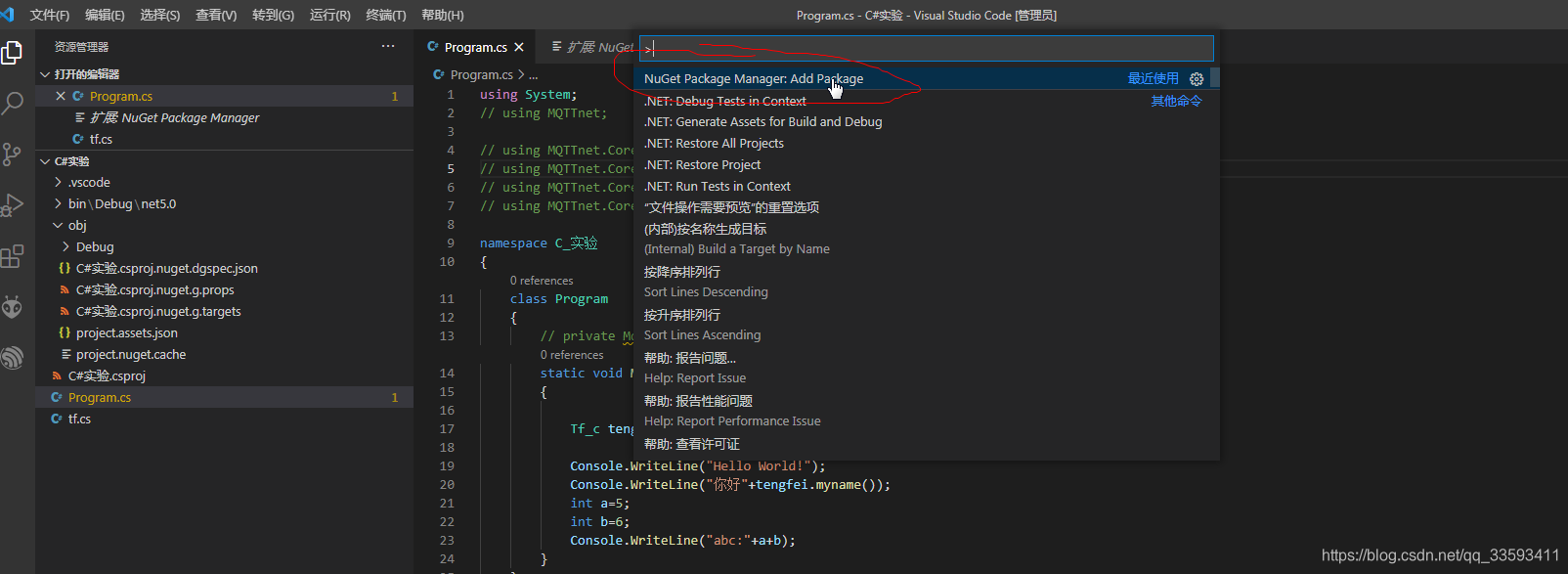Open 终端(T) menu
This screenshot has width=1568, height=574.
[386, 15]
